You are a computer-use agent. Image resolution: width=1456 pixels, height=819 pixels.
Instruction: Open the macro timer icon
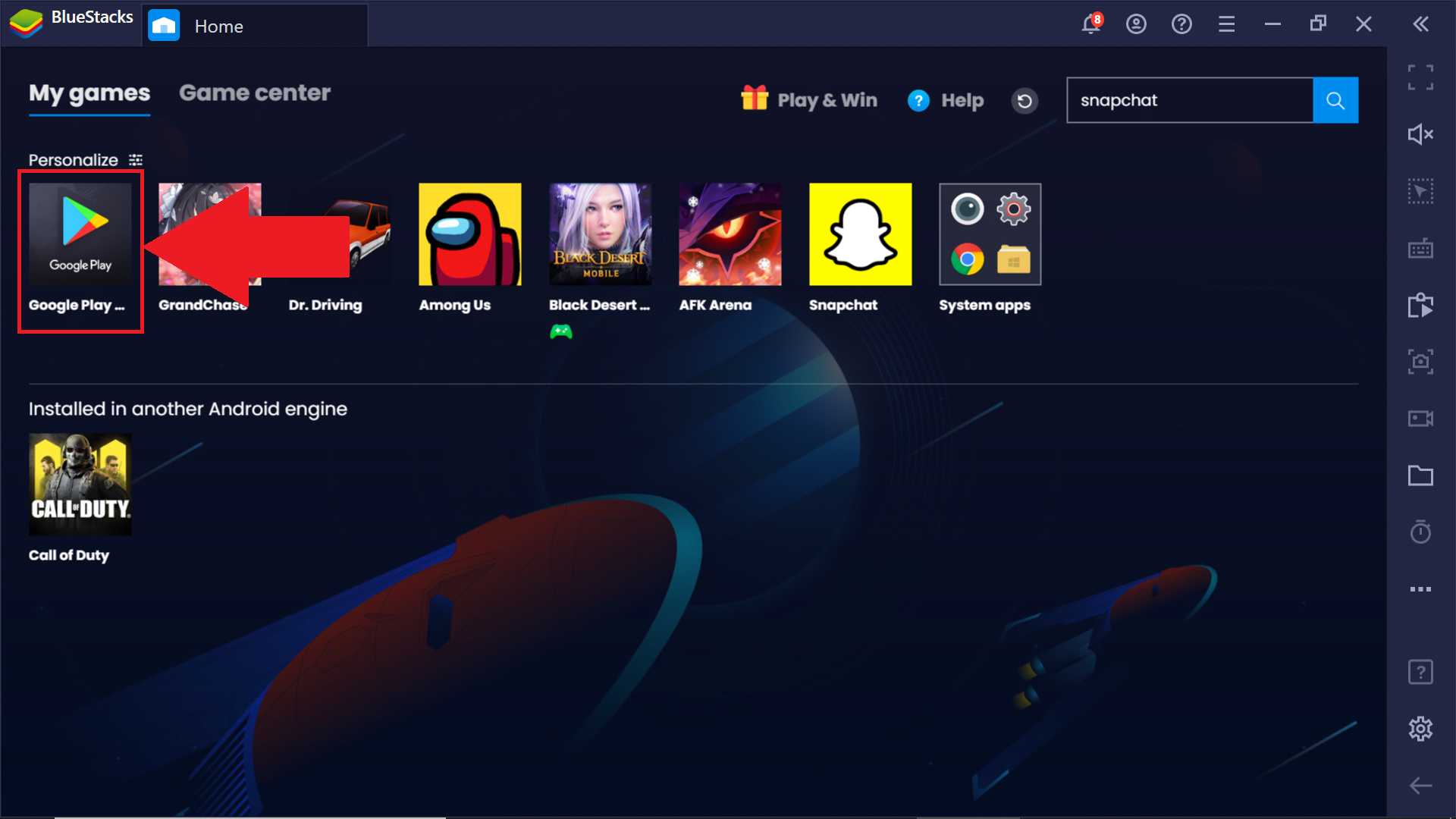click(x=1420, y=532)
